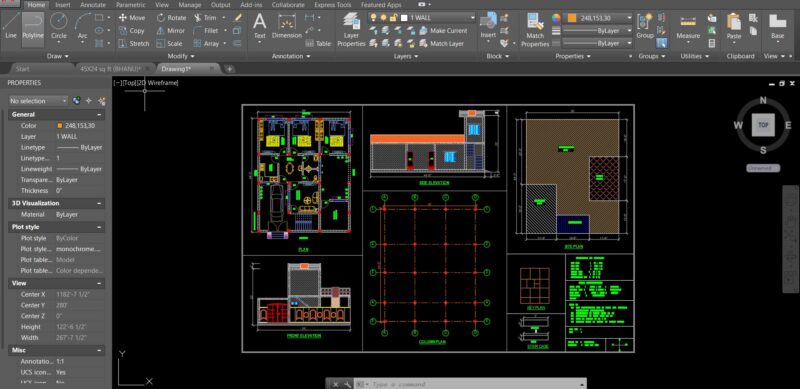This screenshot has width=800, height=389.
Task: Select the Circle tool
Action: 59,27
